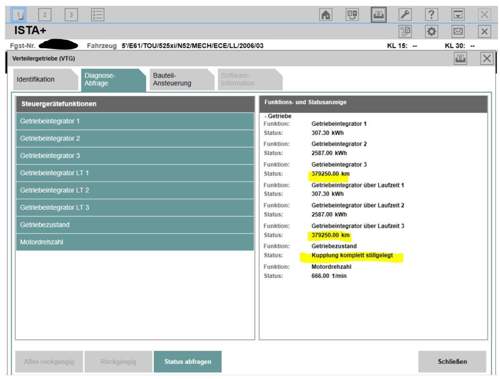Open session tab number 3 icon

click(71, 15)
